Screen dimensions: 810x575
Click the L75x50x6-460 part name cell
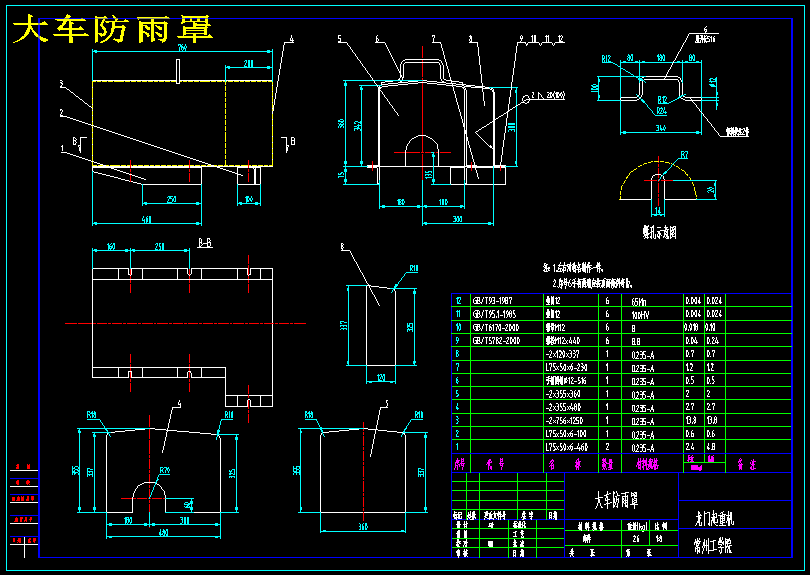pyautogui.click(x=566, y=447)
